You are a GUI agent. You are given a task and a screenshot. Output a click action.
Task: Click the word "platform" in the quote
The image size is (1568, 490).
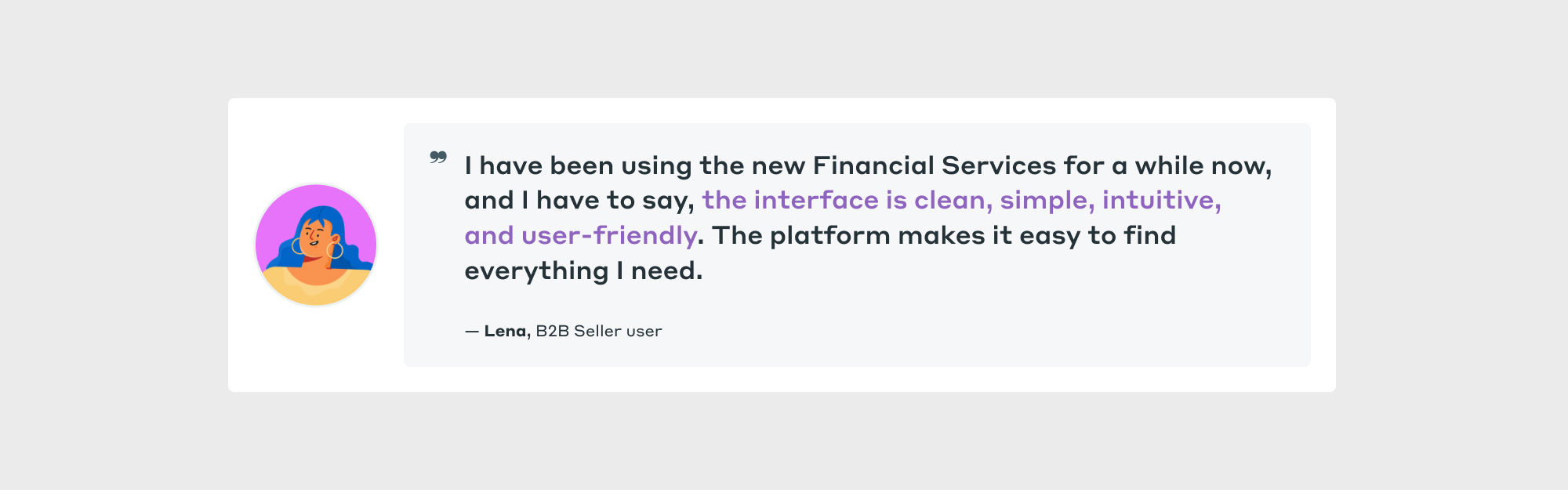coord(829,236)
